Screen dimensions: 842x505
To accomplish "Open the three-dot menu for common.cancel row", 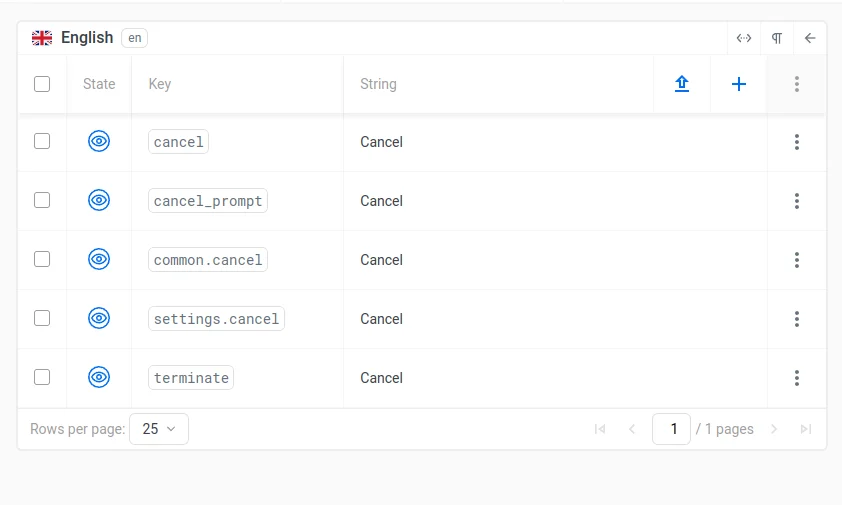I will point(797,260).
